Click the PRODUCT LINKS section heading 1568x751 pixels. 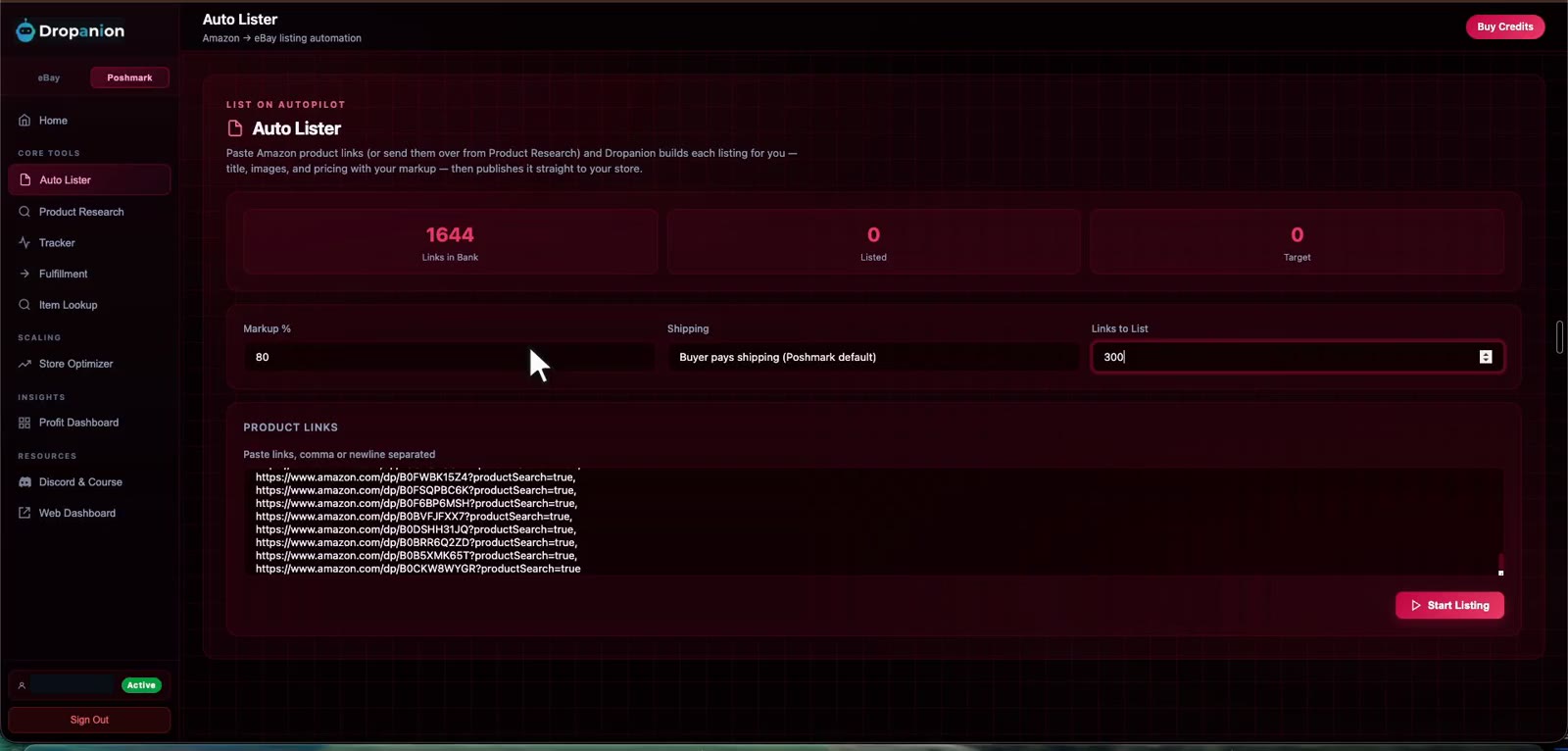291,427
